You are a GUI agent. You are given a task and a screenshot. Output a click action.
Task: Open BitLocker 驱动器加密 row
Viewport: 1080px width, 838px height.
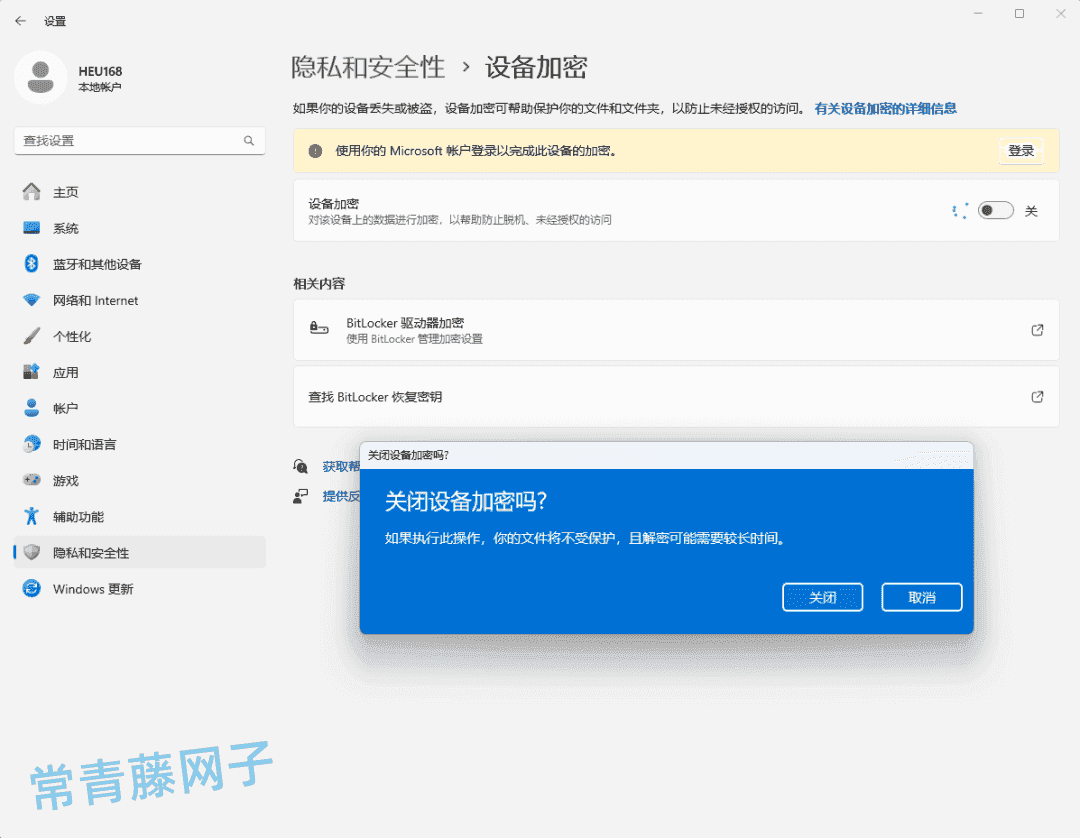coord(676,330)
